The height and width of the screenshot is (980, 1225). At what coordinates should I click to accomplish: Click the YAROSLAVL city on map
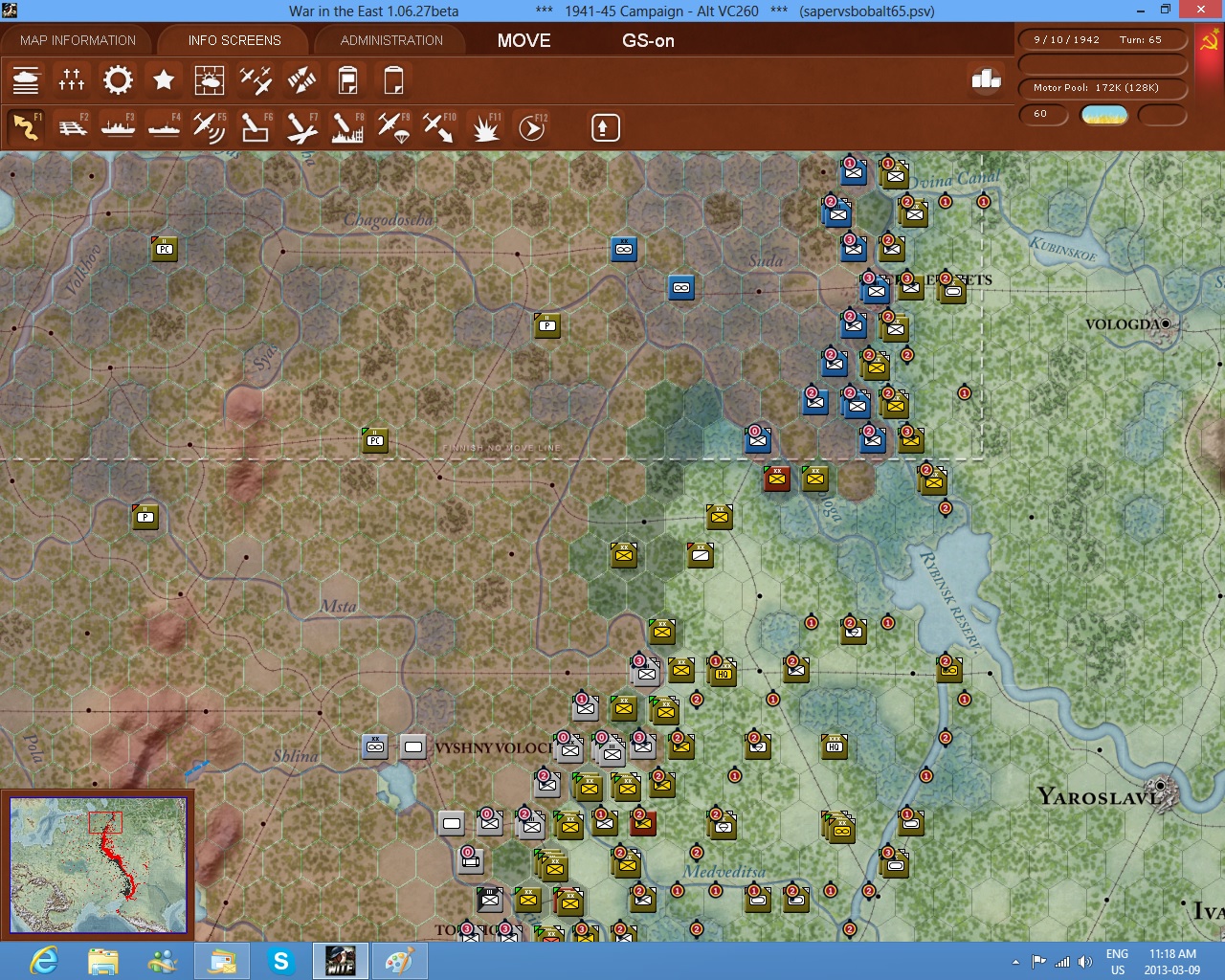1164,793
